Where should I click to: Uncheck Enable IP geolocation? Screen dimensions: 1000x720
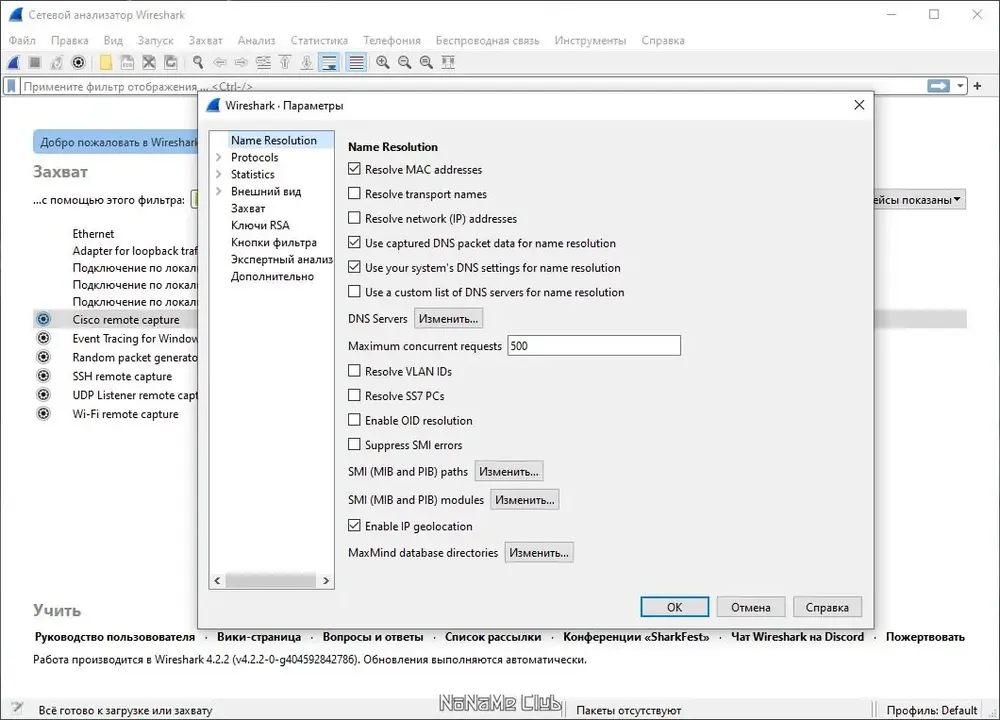(354, 525)
